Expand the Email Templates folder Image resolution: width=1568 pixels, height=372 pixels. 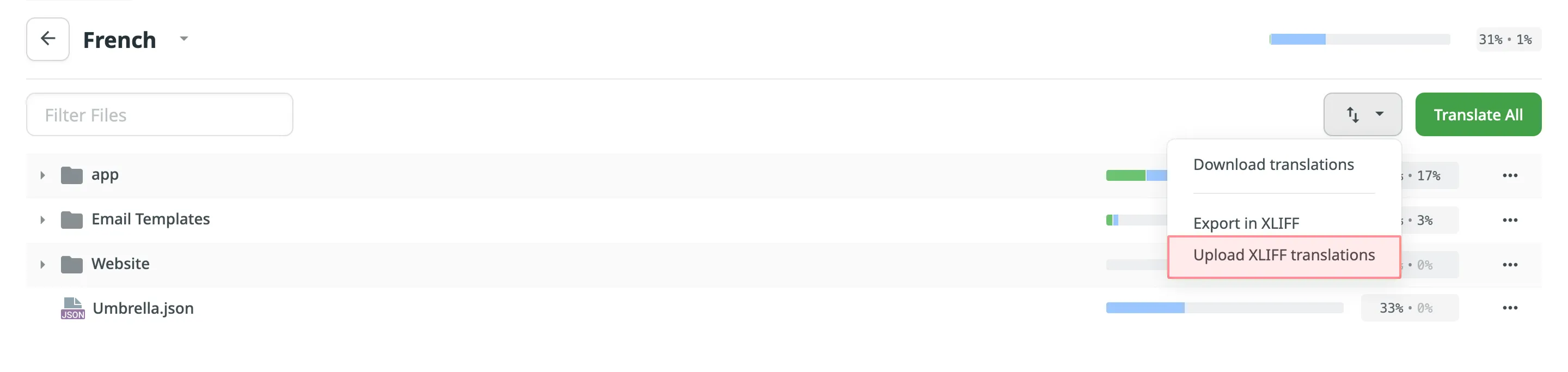pos(42,219)
